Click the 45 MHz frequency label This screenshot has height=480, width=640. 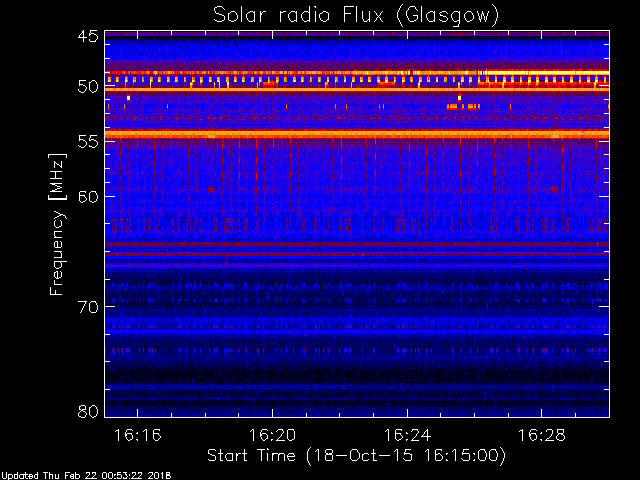(88, 36)
